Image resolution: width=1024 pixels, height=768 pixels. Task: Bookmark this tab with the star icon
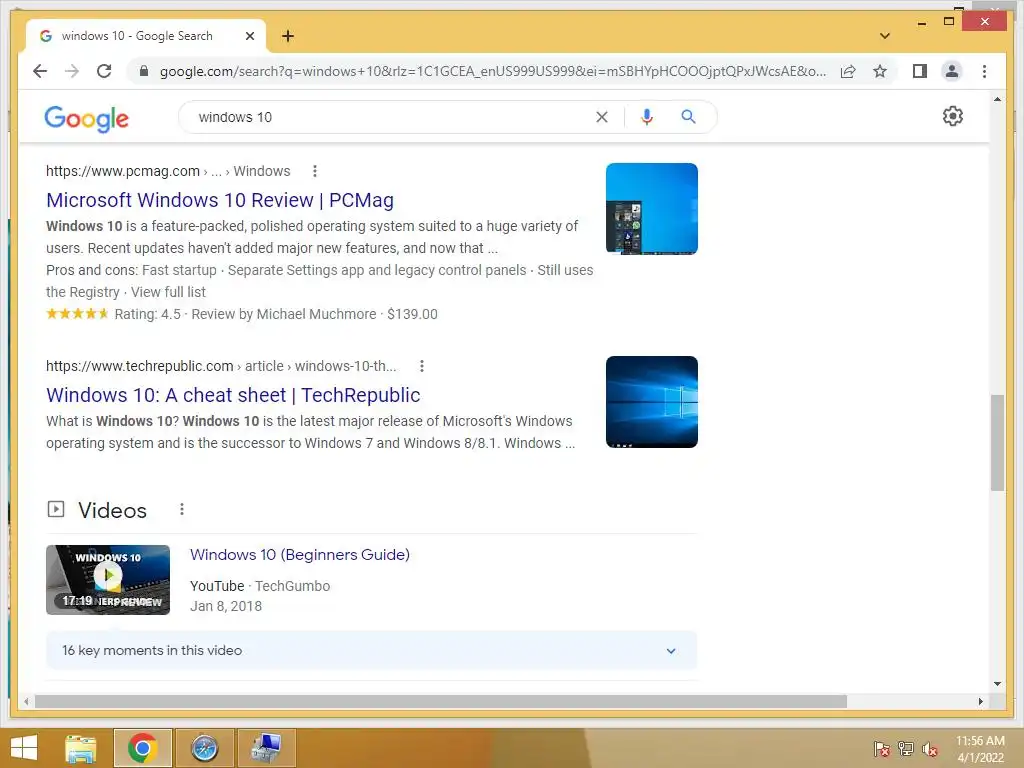880,71
